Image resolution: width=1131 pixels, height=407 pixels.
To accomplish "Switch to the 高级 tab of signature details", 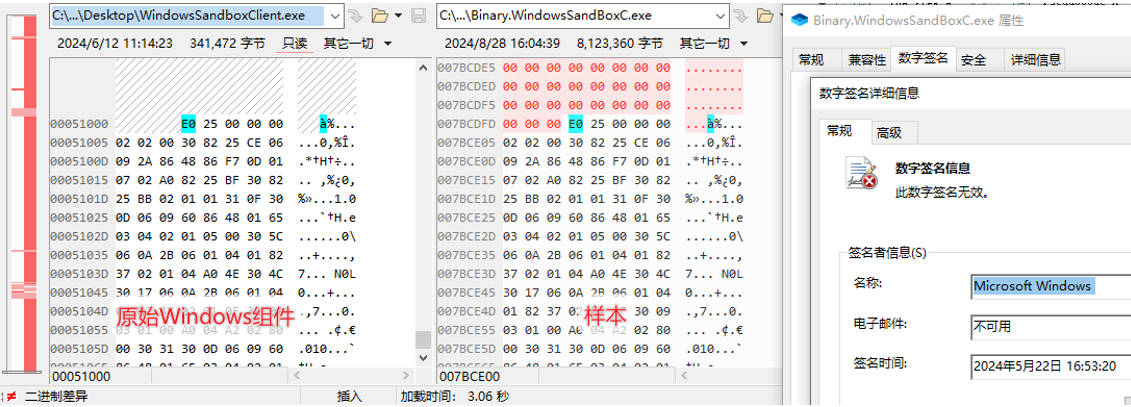I will coord(889,133).
